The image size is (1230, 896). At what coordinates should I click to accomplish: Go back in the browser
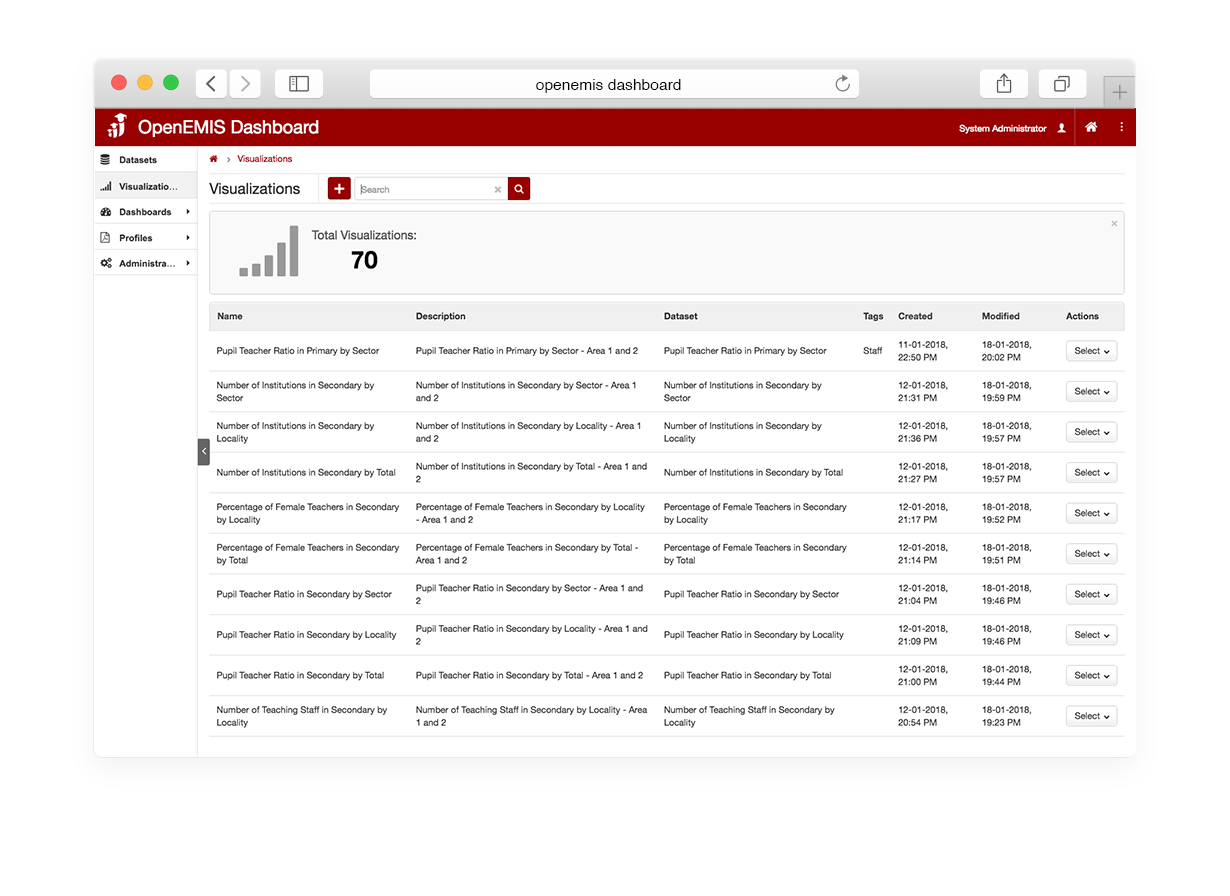point(211,84)
